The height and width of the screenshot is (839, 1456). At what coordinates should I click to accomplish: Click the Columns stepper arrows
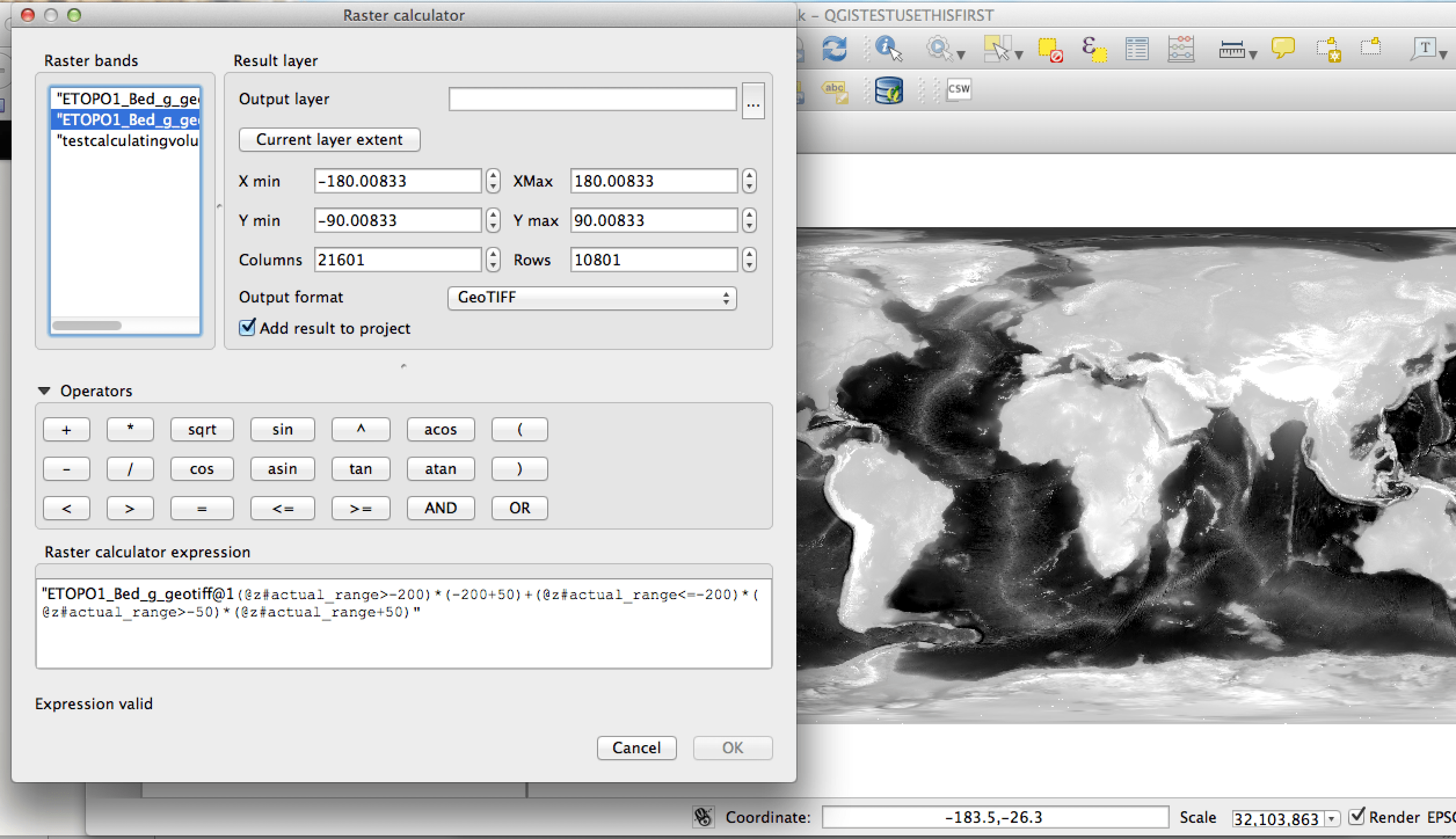click(x=493, y=260)
